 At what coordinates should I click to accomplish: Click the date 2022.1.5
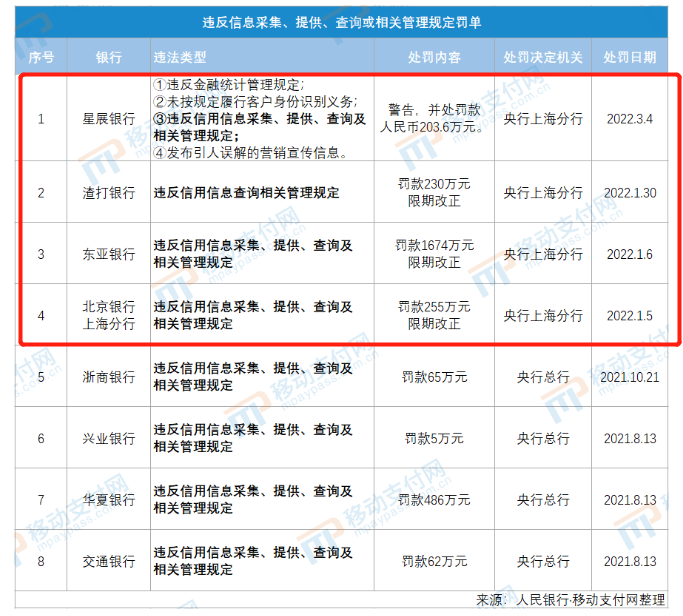click(x=629, y=315)
